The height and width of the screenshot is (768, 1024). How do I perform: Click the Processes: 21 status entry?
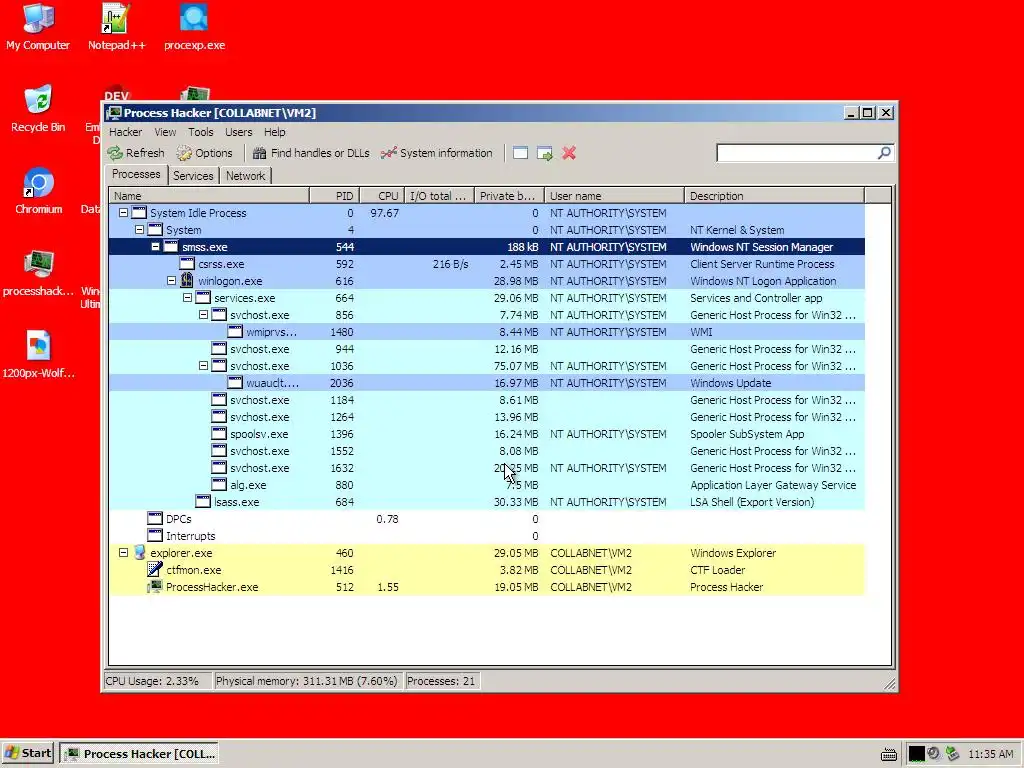click(x=441, y=681)
